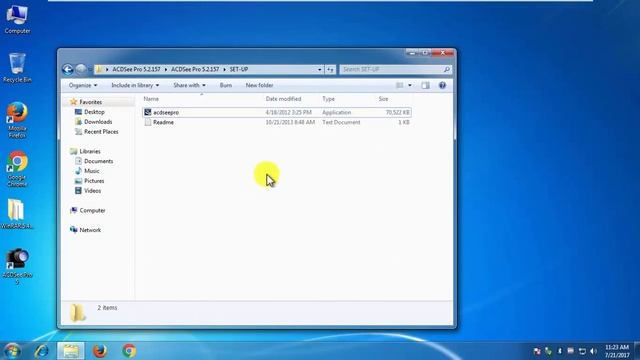
Task: Click the Change your view icon
Action: pyautogui.click(x=400, y=85)
